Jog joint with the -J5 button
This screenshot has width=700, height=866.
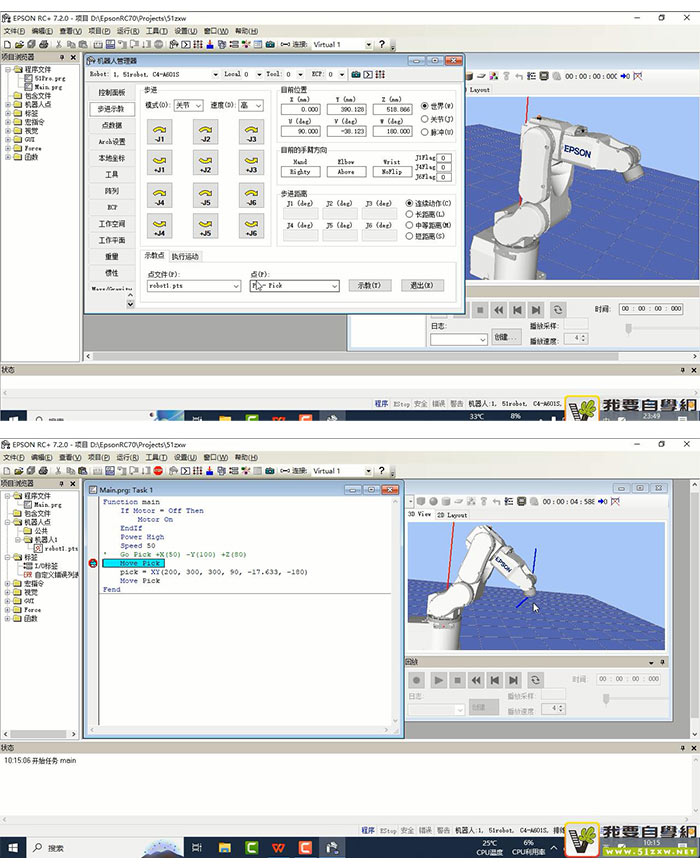click(x=206, y=196)
